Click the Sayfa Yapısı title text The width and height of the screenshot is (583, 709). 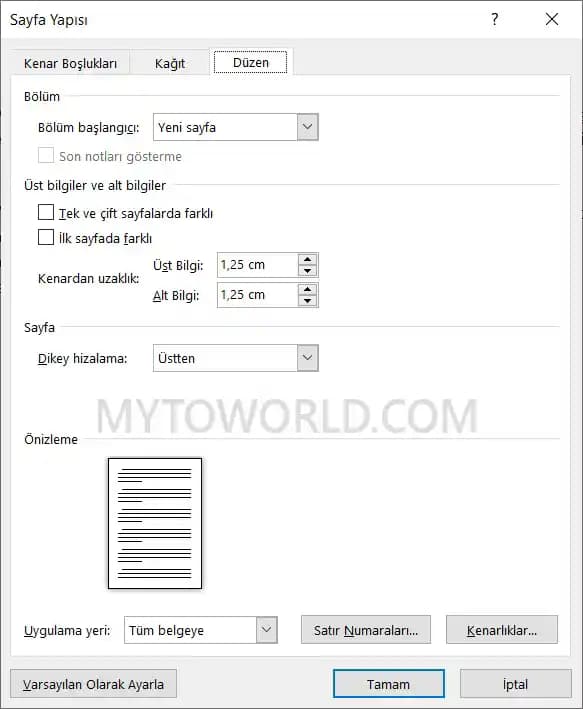point(49,20)
